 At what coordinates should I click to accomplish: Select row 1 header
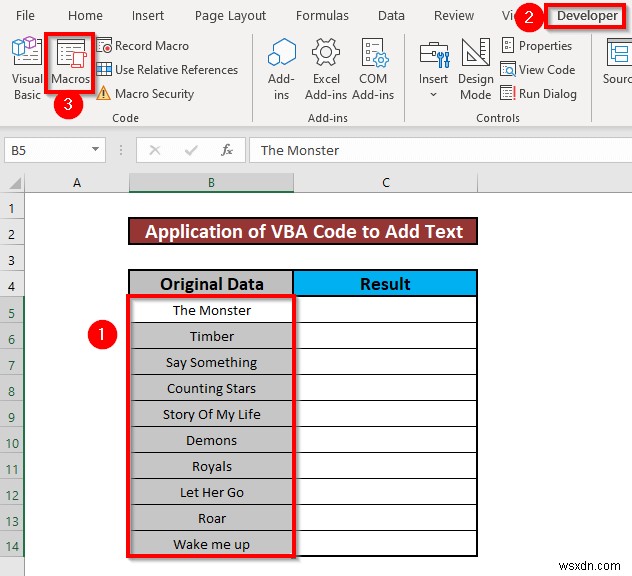(x=12, y=208)
